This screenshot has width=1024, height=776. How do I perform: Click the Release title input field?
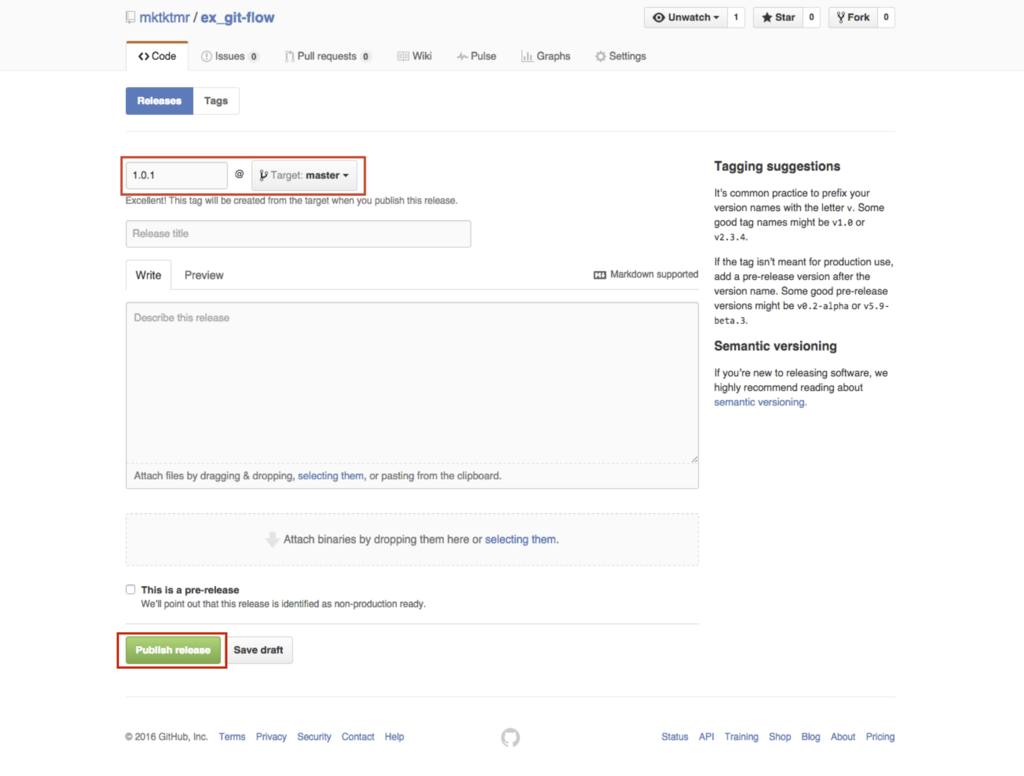point(298,234)
